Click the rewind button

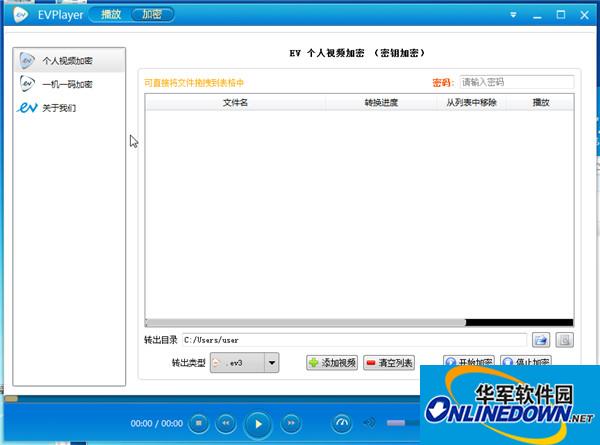tap(226, 423)
